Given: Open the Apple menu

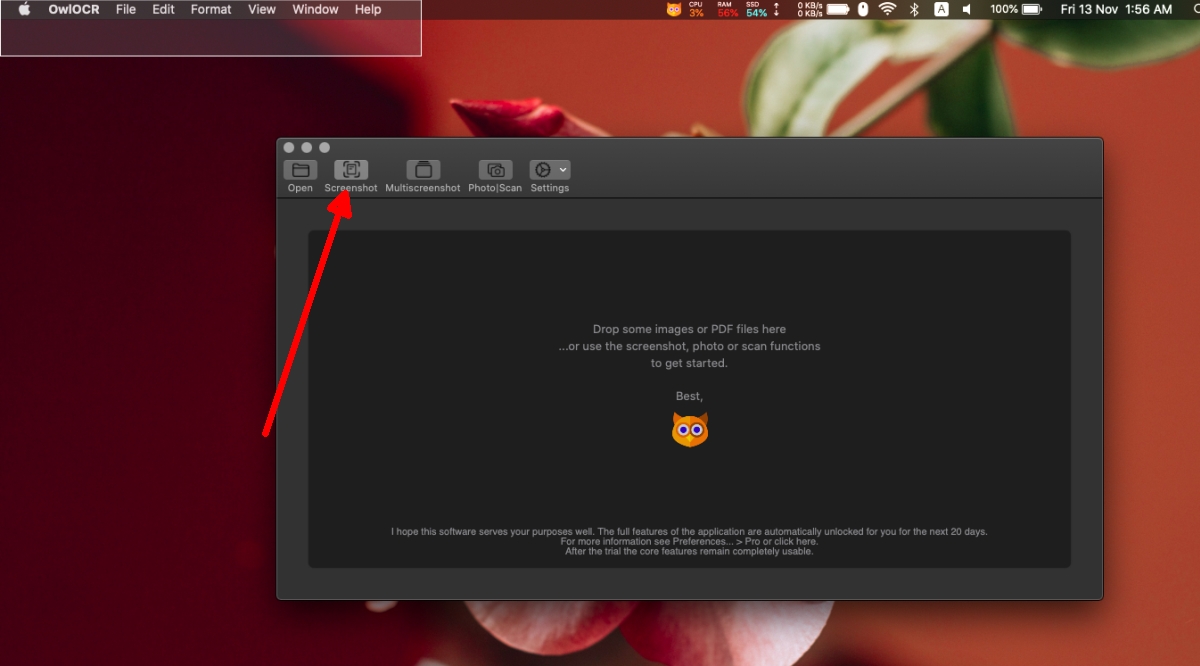Looking at the screenshot, I should point(24,9).
